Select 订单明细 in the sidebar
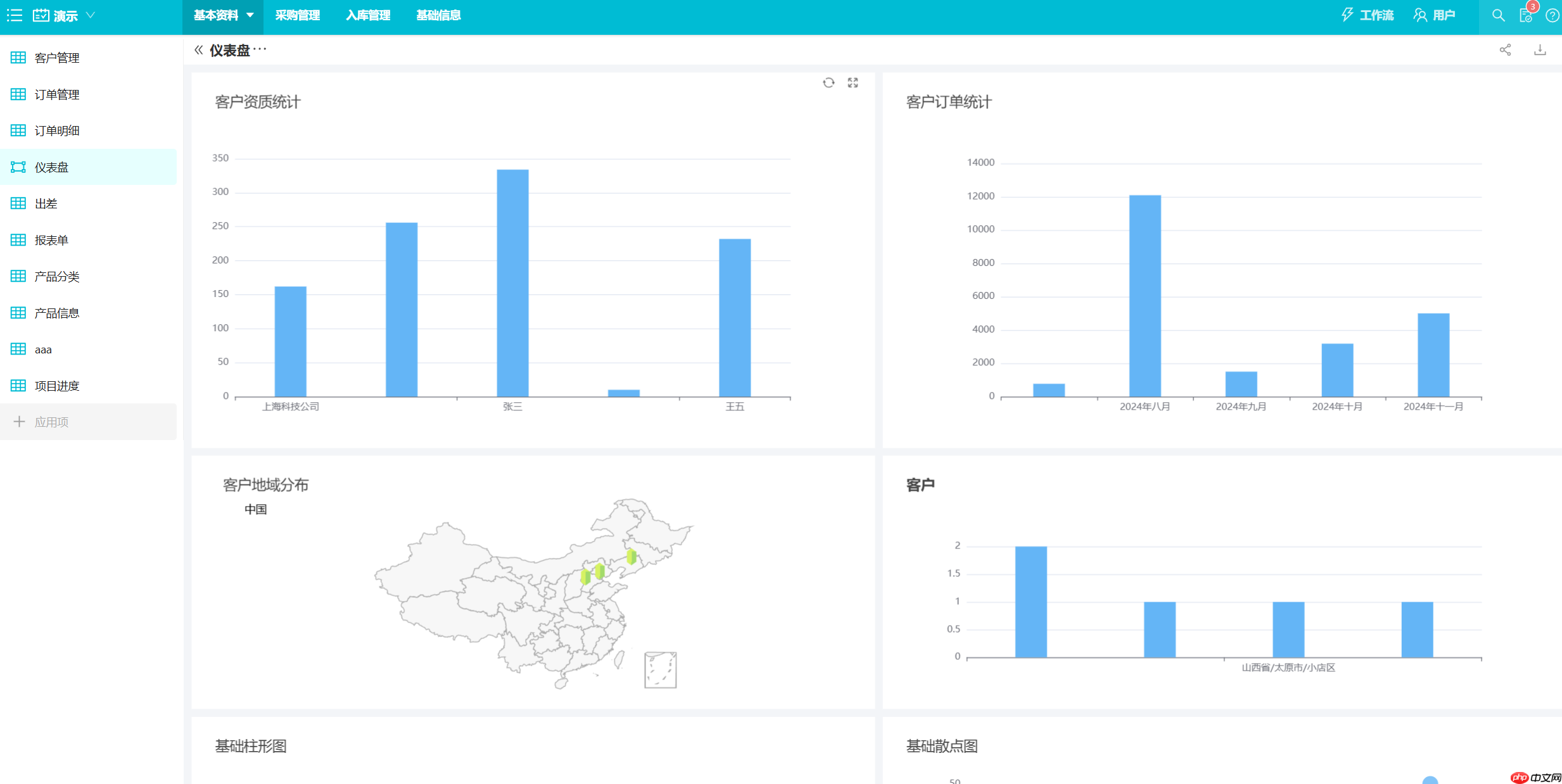1562x784 pixels. click(x=57, y=130)
